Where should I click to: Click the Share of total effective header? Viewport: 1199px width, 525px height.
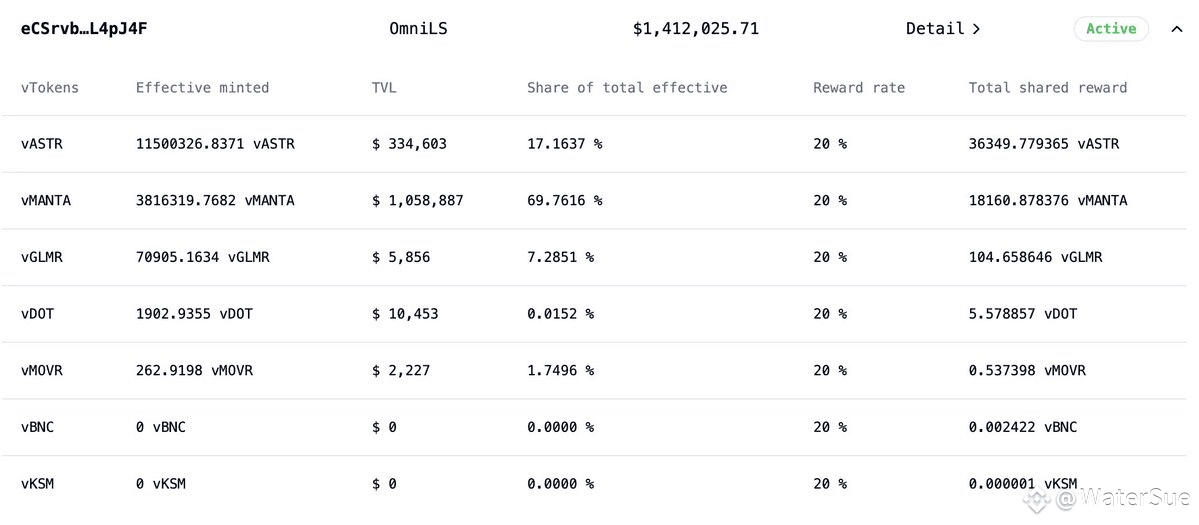627,88
